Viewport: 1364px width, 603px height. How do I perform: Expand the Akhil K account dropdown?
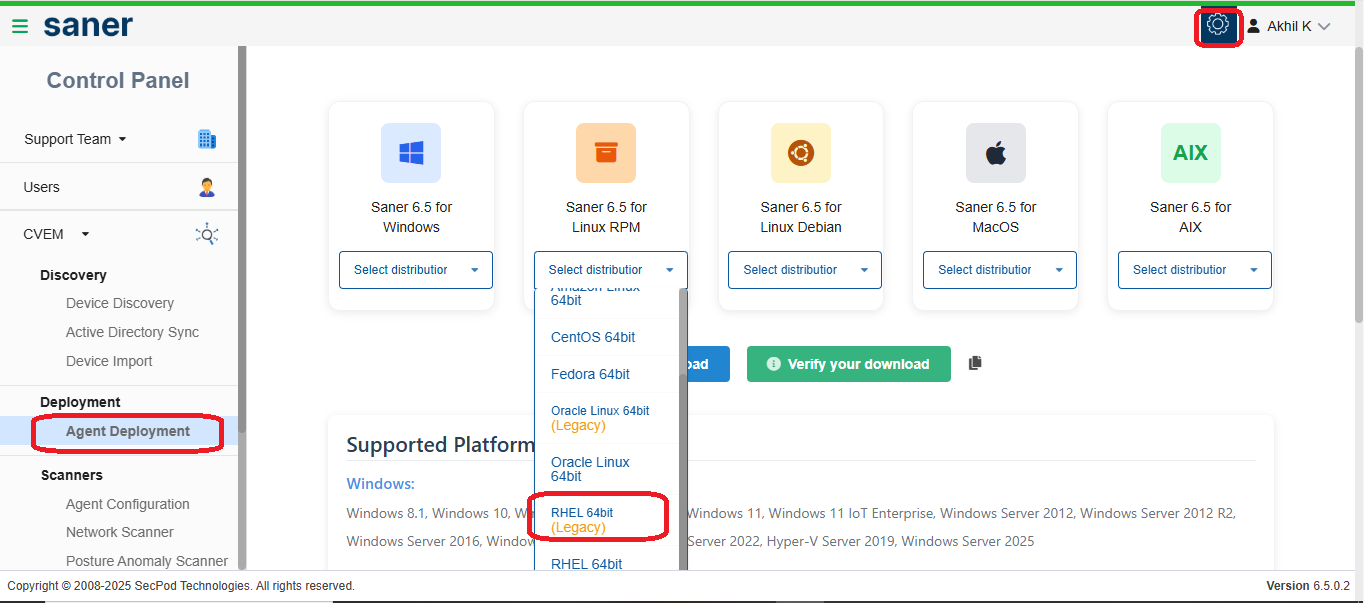pos(1324,27)
